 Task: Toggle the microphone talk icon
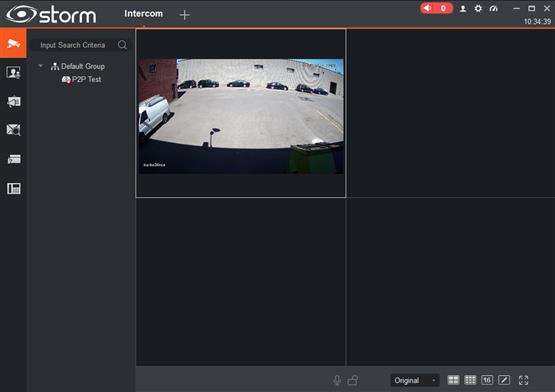[x=337, y=380]
